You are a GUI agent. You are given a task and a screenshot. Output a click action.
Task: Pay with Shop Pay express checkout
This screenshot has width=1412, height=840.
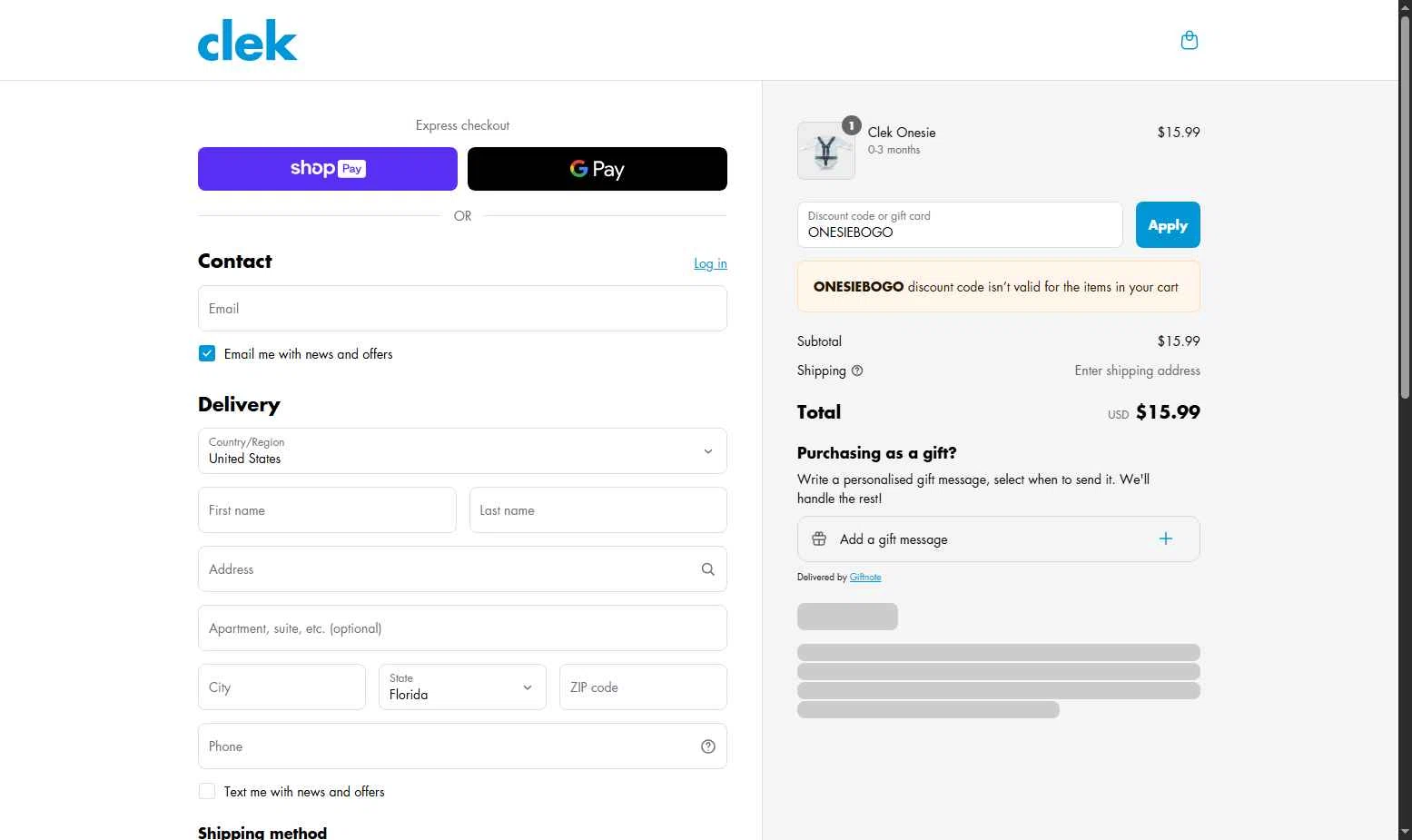click(x=328, y=169)
